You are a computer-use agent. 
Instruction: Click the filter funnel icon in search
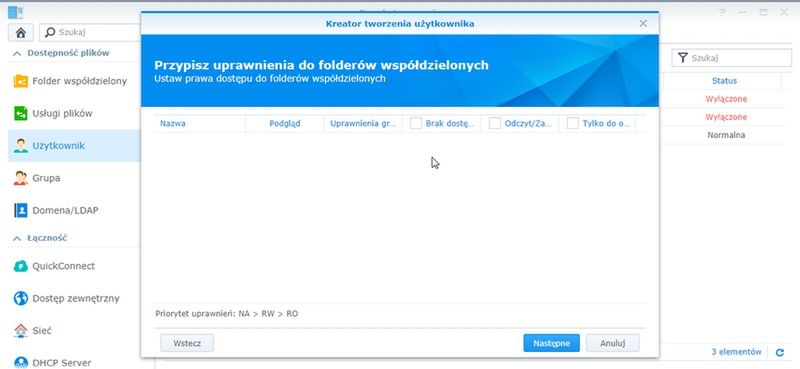tap(683, 58)
